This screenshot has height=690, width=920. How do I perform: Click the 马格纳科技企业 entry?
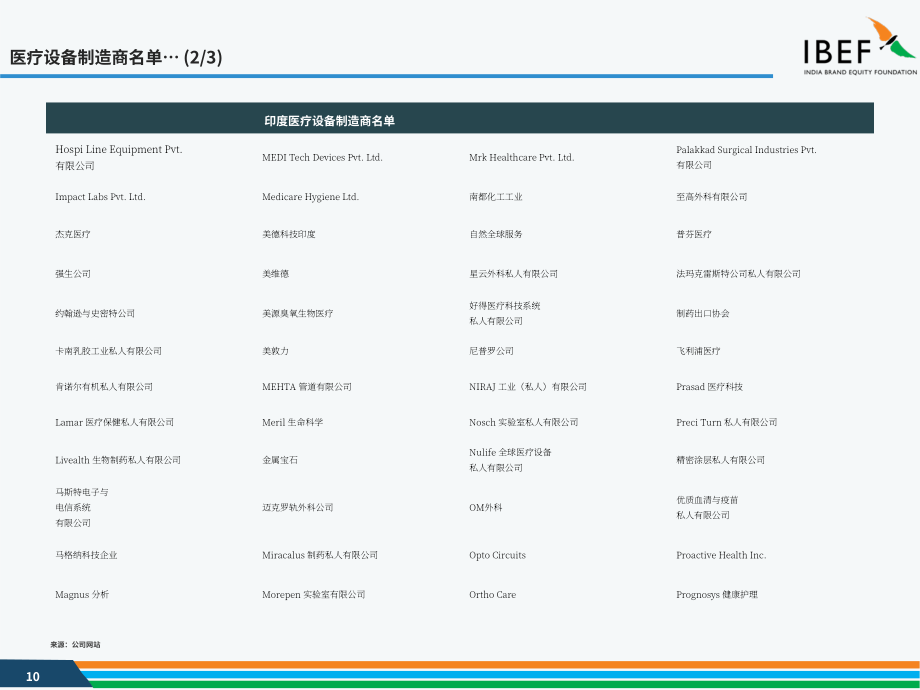coord(86,555)
